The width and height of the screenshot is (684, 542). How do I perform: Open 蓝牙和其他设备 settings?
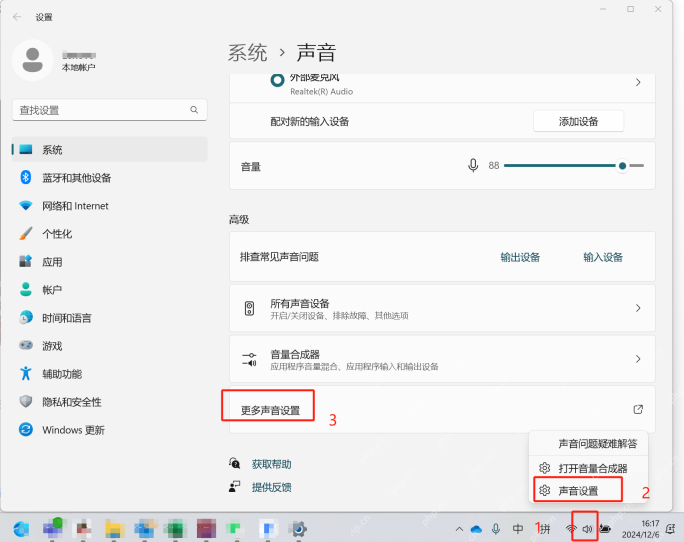pos(109,178)
